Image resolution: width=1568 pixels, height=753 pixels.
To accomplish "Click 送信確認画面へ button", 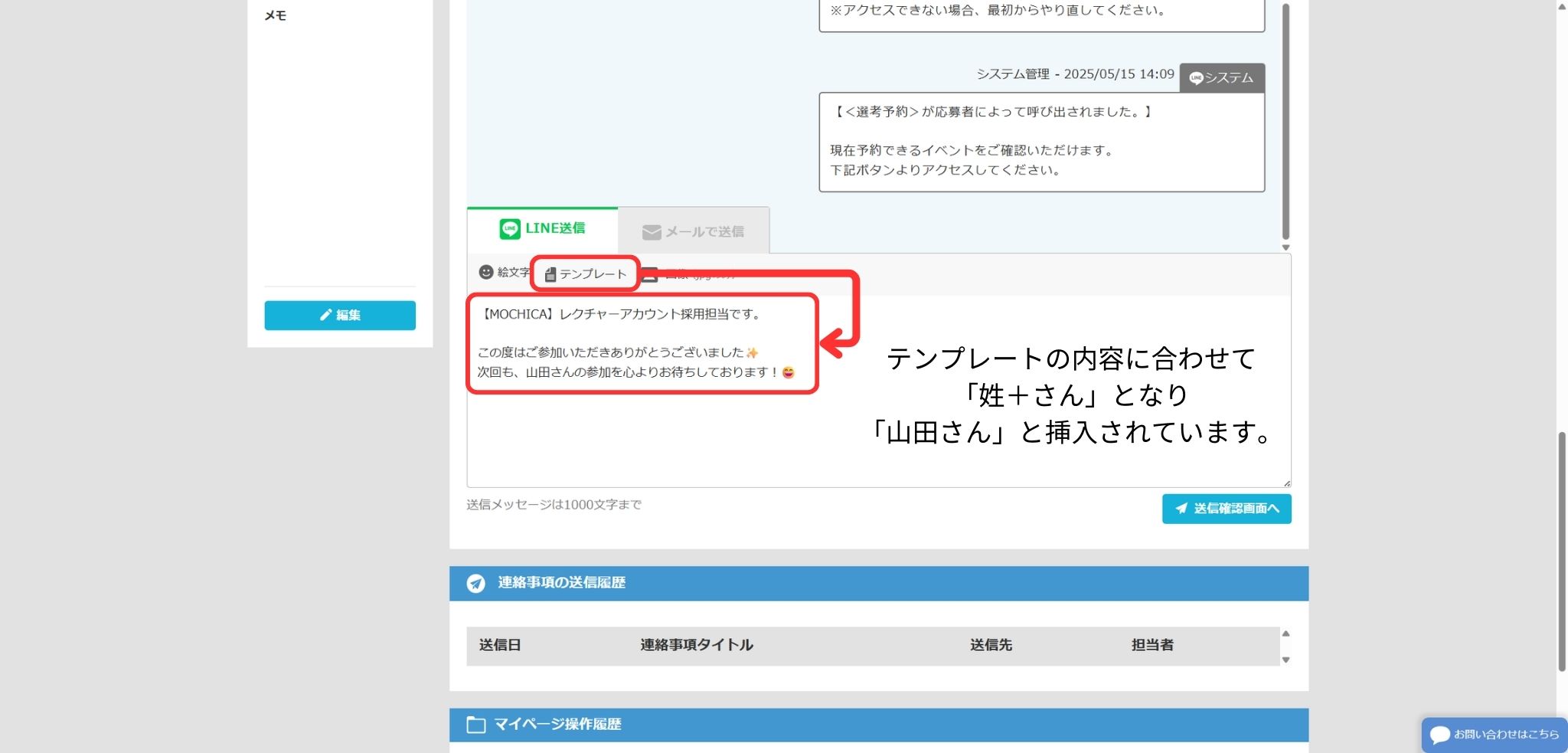I will coord(1227,509).
